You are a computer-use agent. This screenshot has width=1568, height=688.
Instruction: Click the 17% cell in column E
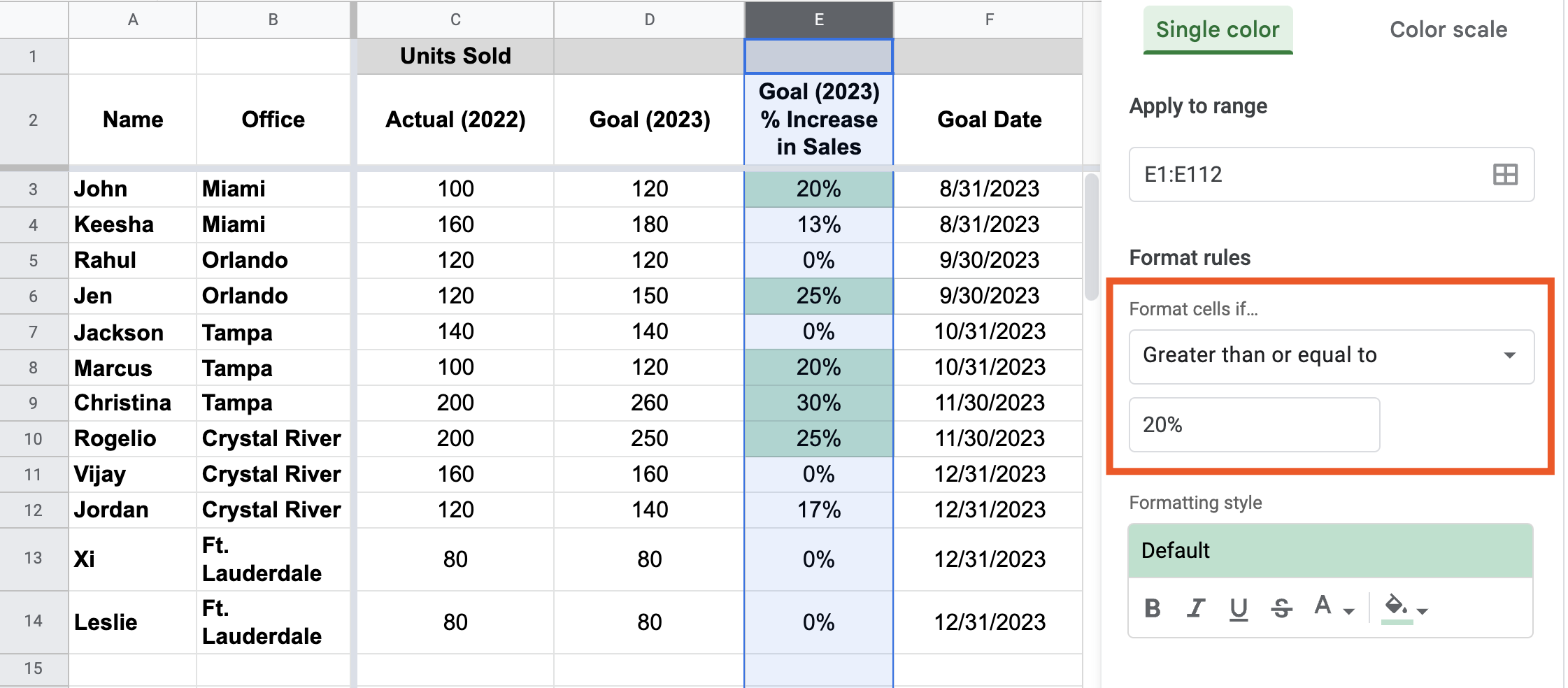click(819, 510)
